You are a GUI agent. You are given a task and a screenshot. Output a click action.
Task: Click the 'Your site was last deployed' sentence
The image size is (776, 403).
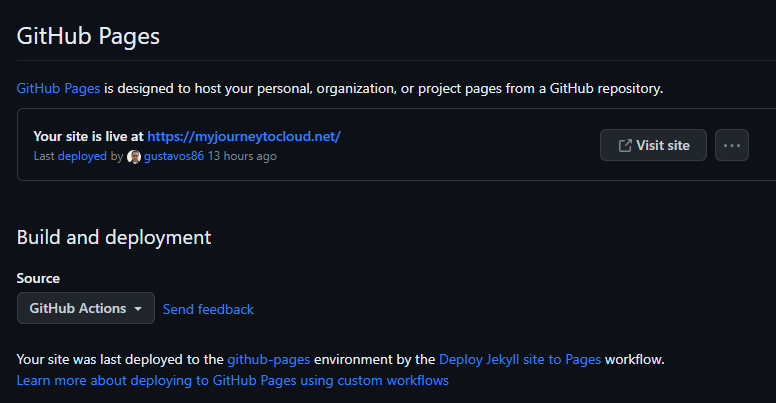tap(120, 359)
